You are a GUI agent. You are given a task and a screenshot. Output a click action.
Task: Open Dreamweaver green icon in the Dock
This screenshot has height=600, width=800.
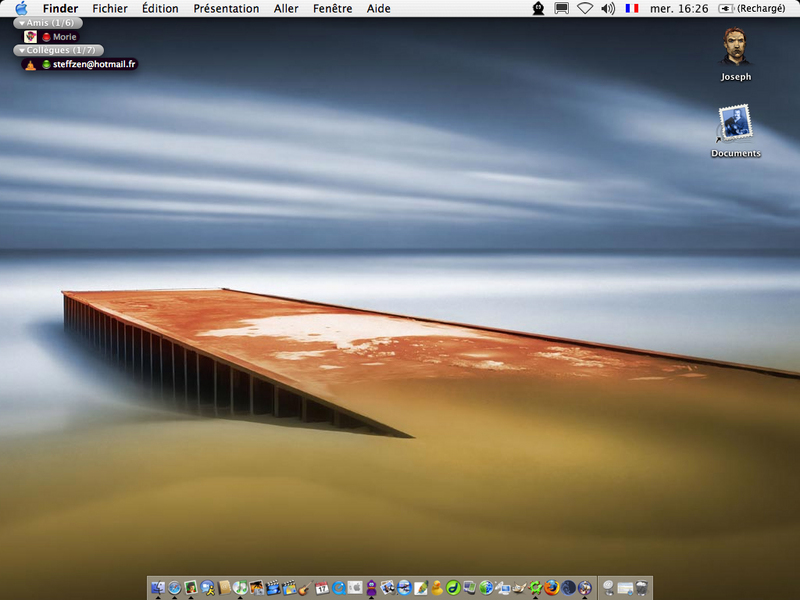tap(453, 588)
